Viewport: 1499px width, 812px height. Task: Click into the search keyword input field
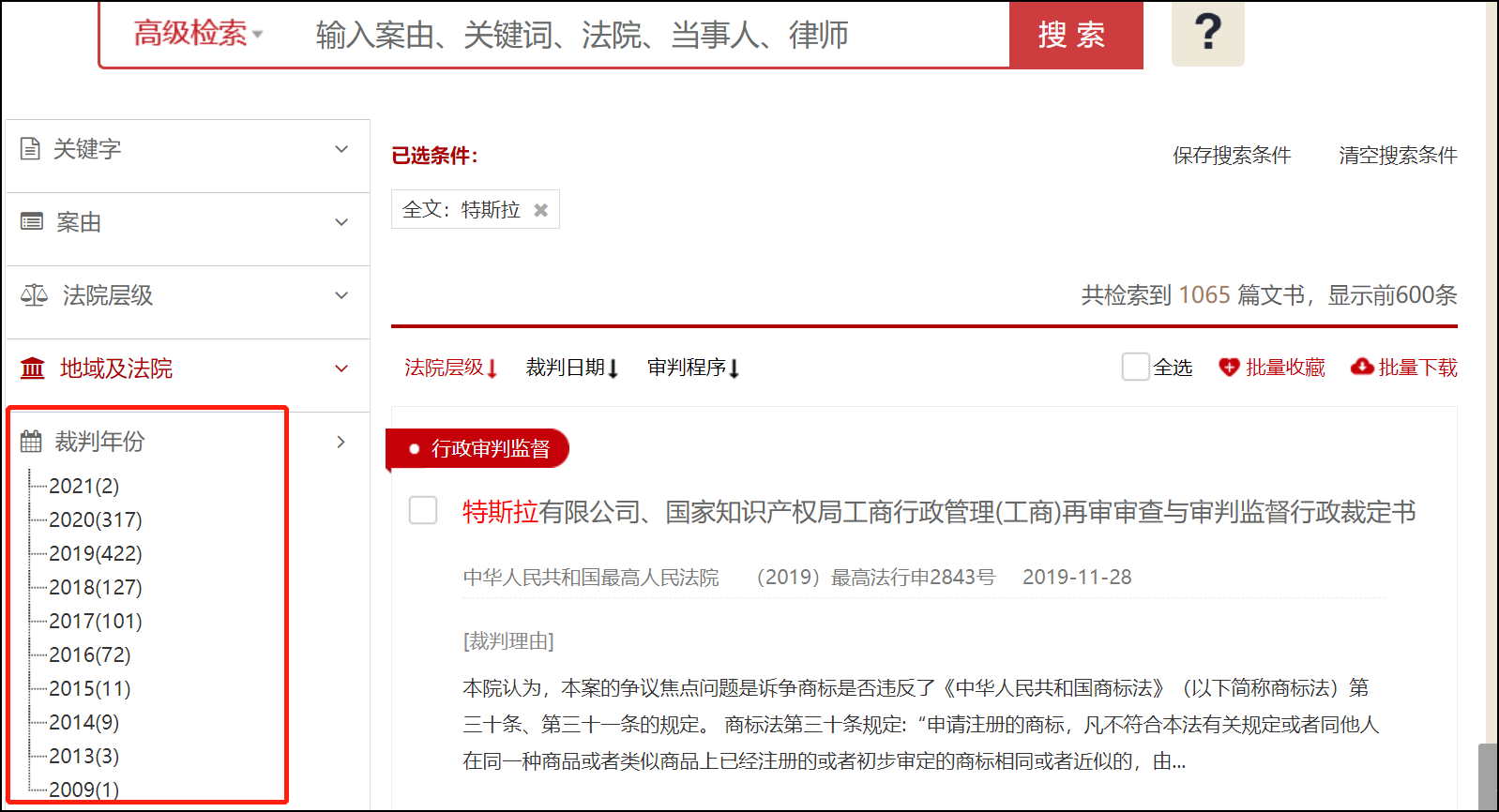(x=647, y=36)
